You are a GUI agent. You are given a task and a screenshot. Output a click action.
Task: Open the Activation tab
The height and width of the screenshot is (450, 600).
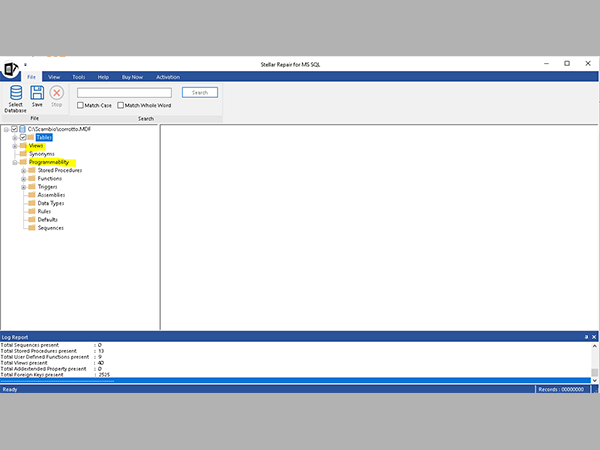[x=168, y=77]
